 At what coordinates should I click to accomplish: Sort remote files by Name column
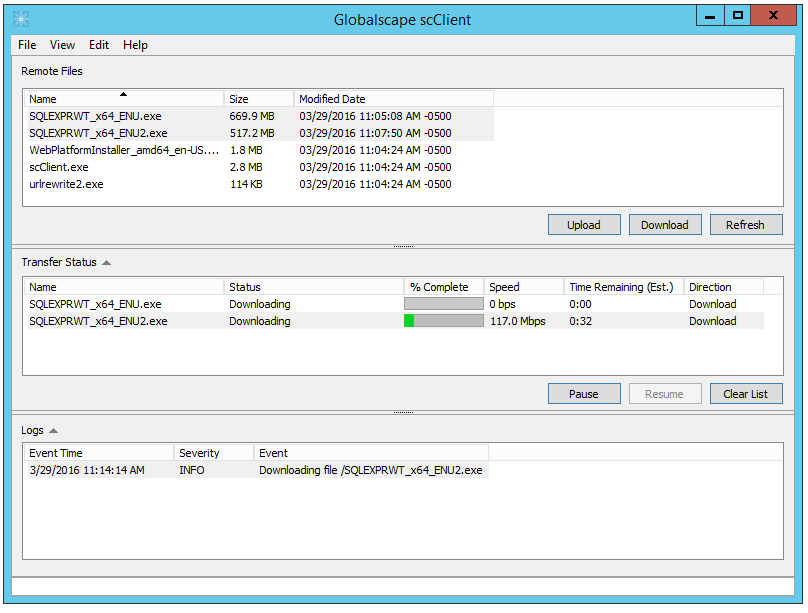[124, 99]
